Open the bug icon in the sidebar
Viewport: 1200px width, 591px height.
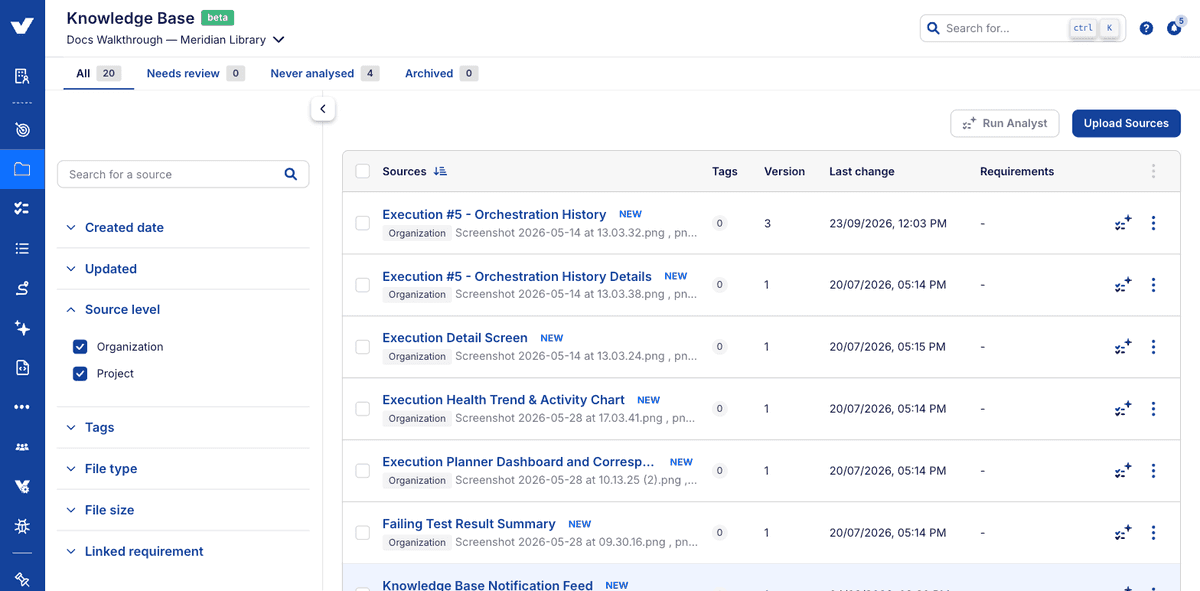(x=22, y=526)
